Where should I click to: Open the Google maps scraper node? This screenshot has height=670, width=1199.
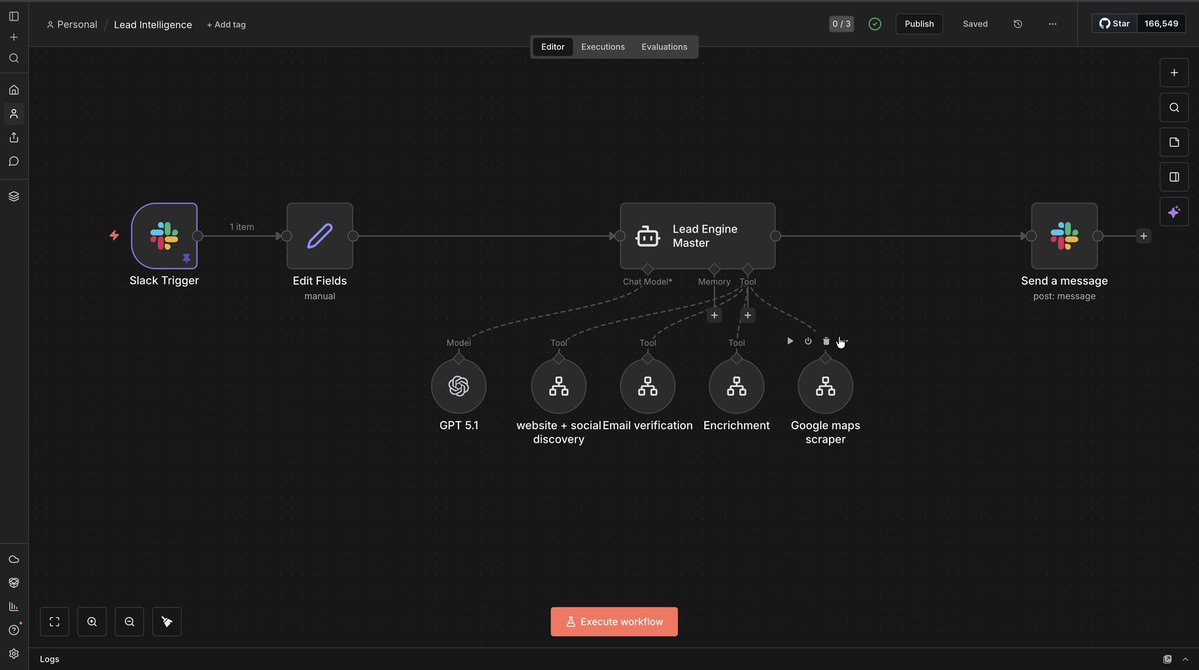825,386
